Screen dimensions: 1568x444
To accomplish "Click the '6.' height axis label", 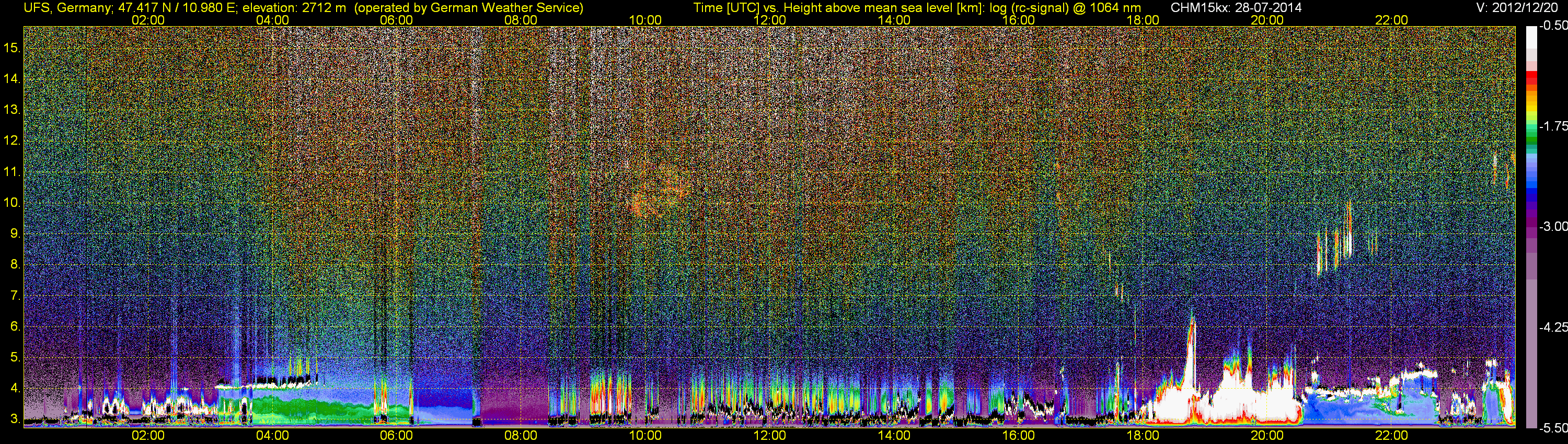I will coord(15,326).
